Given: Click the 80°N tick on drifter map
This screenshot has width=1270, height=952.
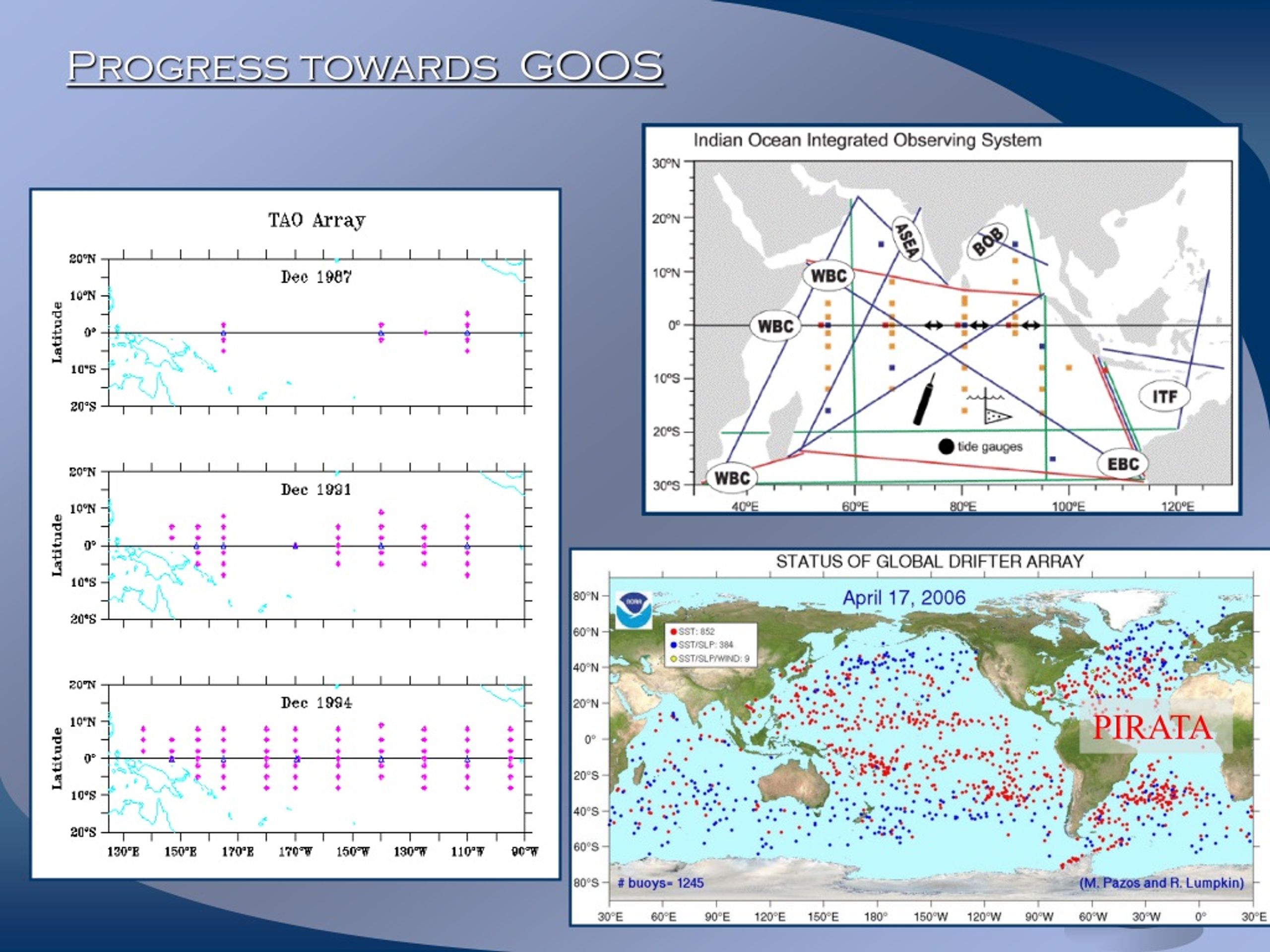Looking at the screenshot, I should point(585,596).
